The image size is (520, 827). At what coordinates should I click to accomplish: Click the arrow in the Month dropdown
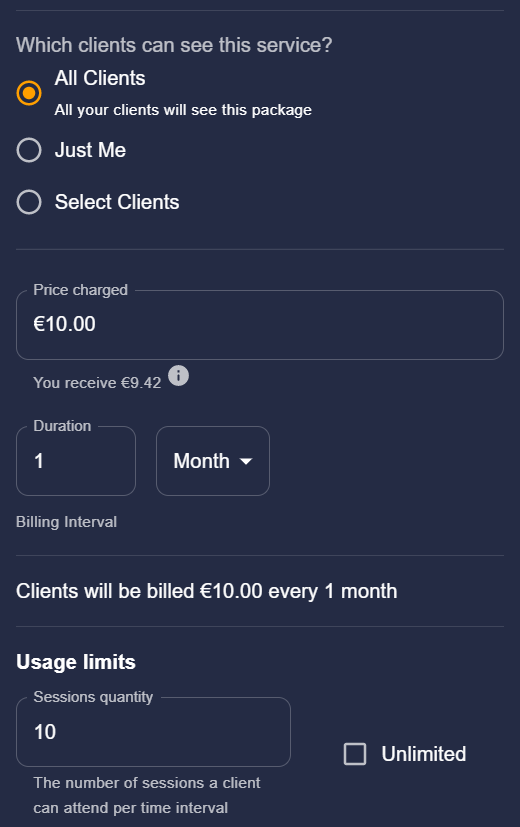[246, 461]
